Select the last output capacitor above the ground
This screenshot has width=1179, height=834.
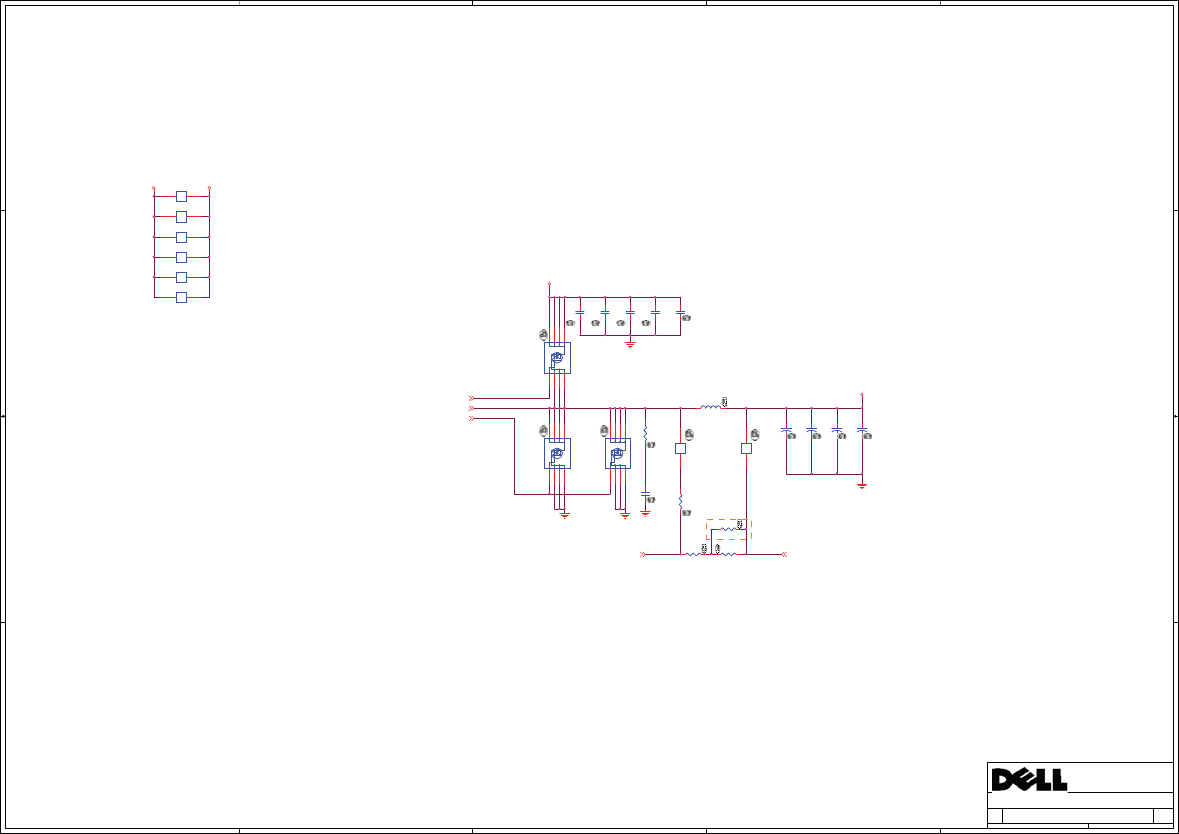[862, 431]
